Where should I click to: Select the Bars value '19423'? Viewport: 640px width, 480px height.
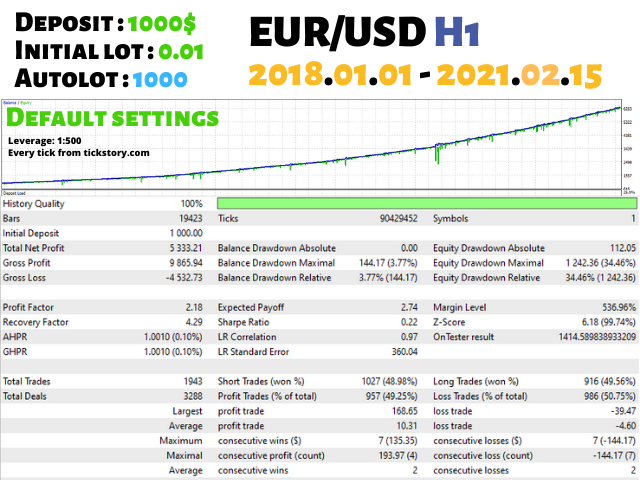[x=191, y=218]
